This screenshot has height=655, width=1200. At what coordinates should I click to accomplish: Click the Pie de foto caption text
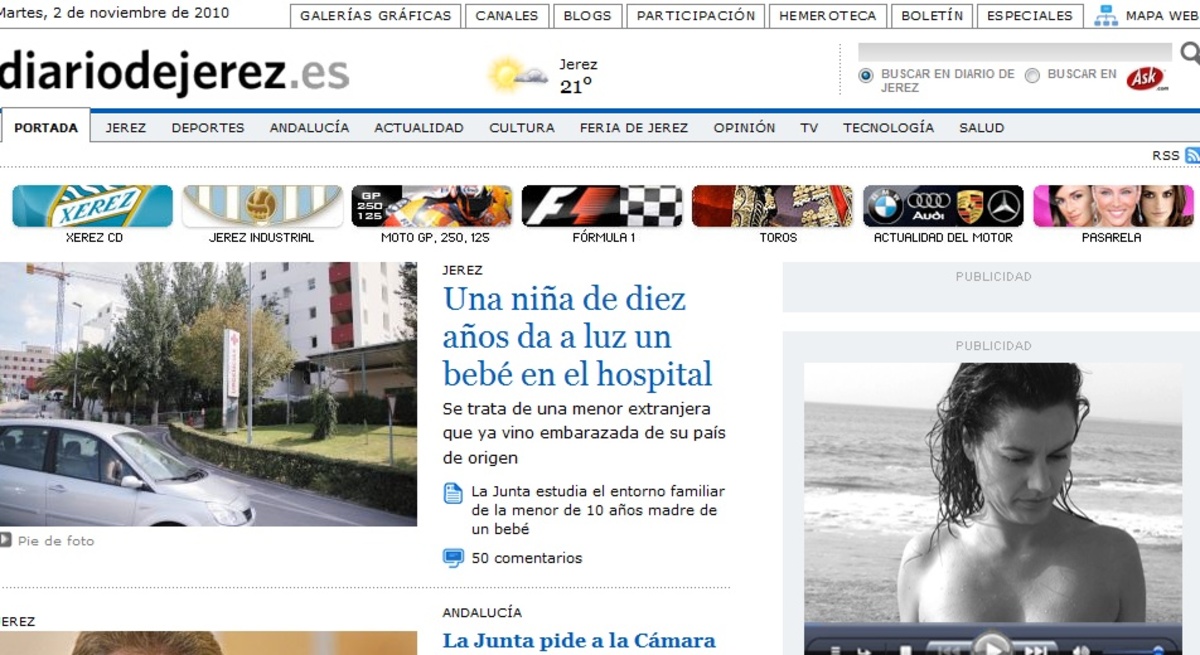56,541
